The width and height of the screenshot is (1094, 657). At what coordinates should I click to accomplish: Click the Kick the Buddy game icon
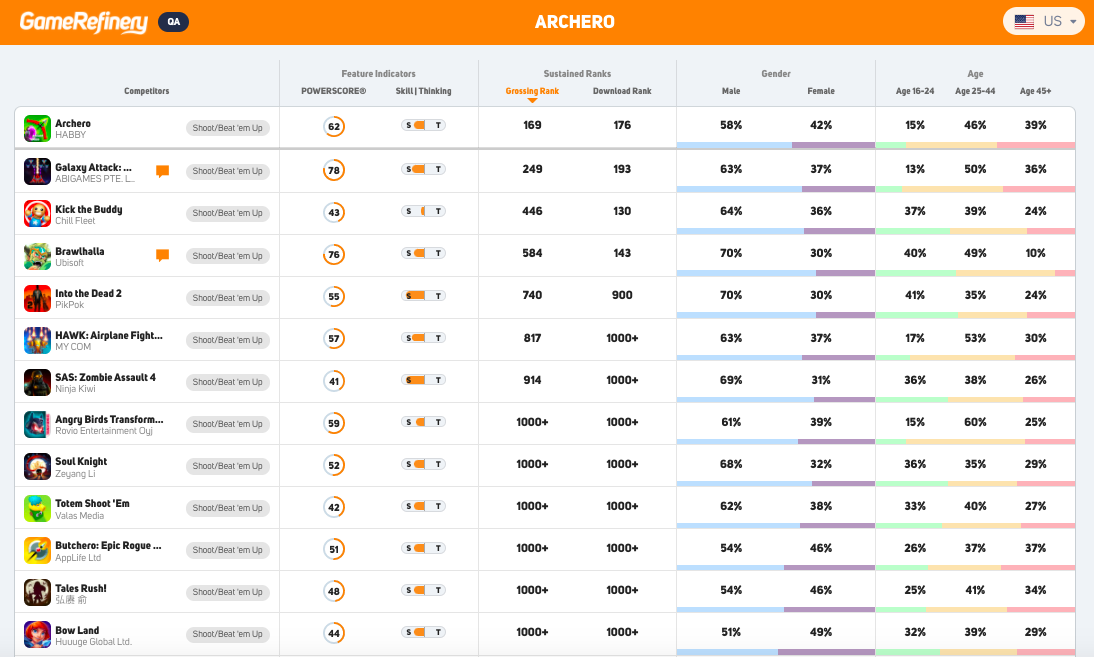[x=38, y=213]
